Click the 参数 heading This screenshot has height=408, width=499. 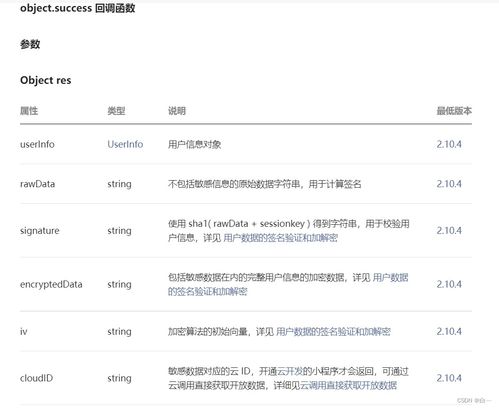30,44
